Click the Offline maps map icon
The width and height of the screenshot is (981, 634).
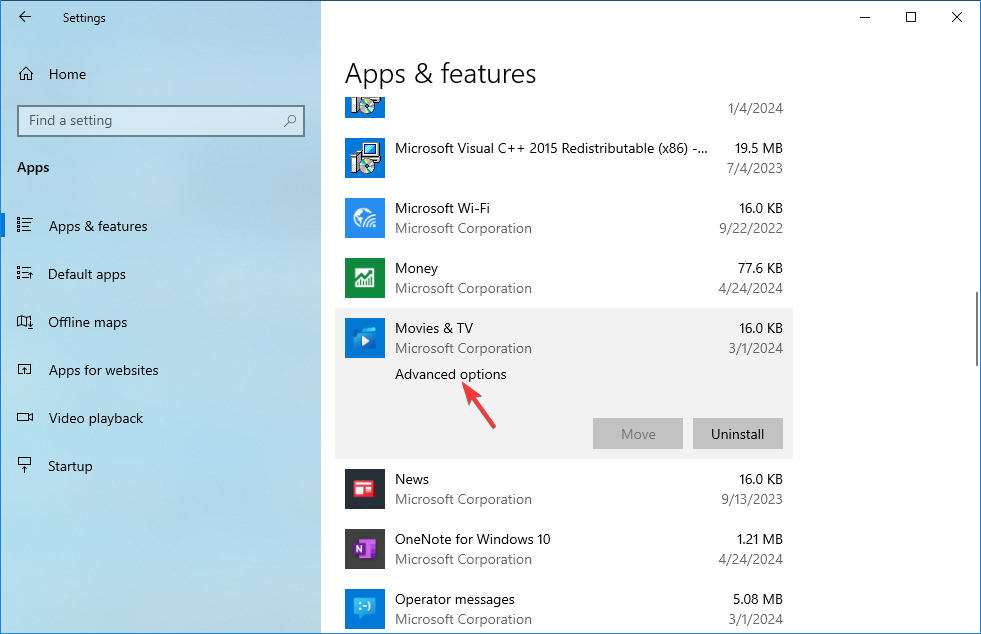tap(24, 322)
